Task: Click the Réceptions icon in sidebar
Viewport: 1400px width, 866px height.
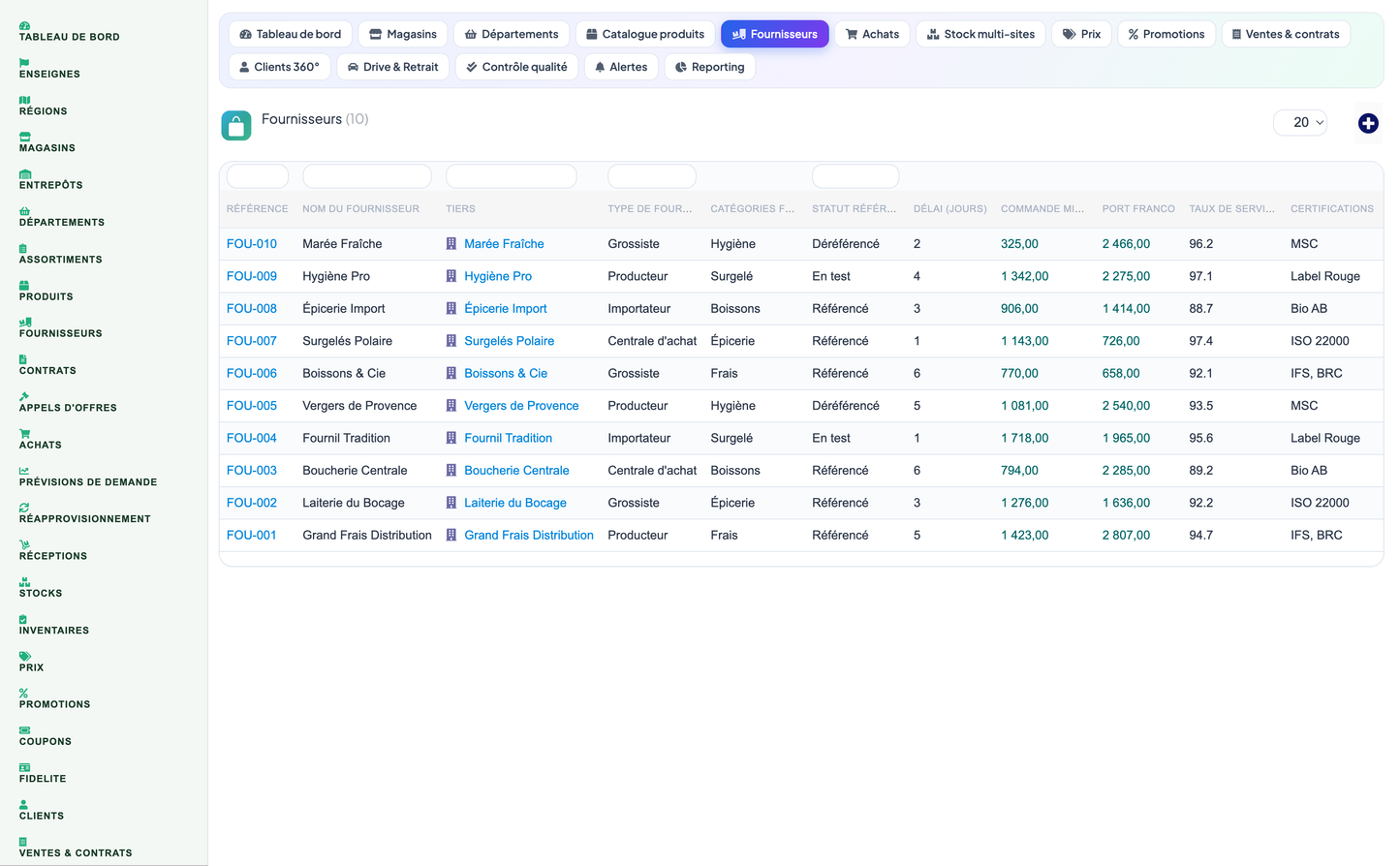Action: [24, 544]
